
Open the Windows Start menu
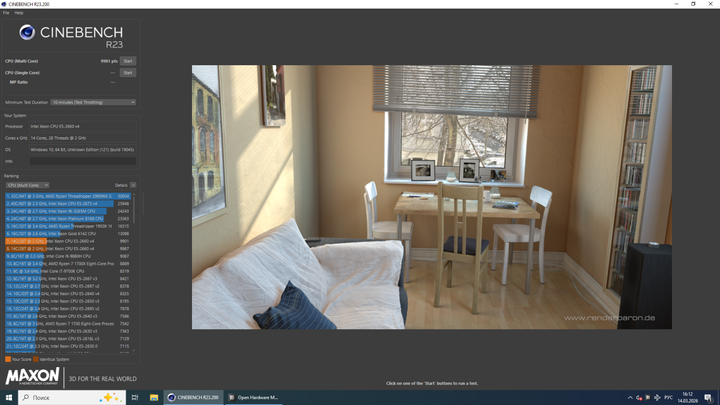(x=8, y=398)
